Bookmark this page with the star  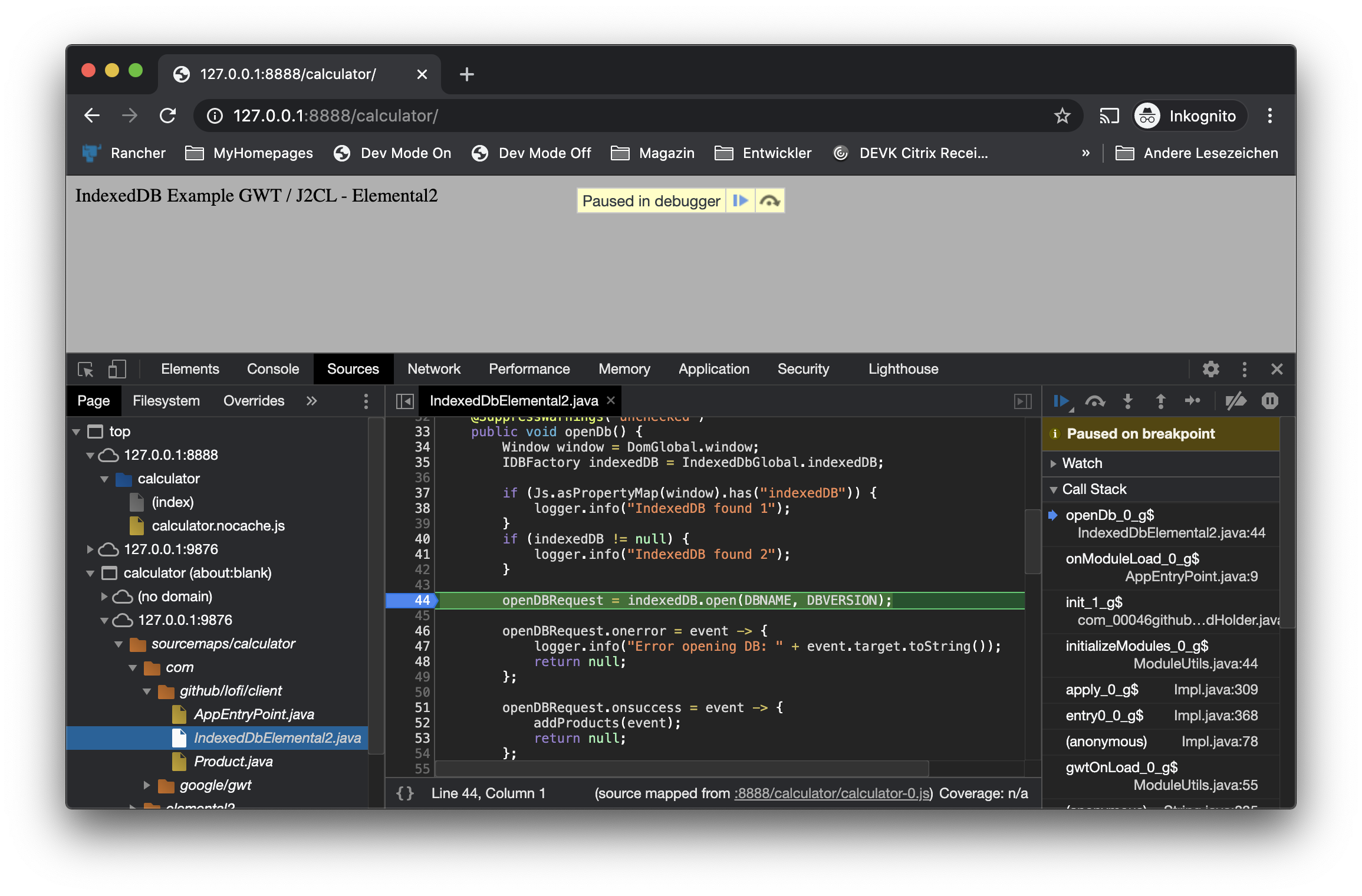[x=1062, y=116]
